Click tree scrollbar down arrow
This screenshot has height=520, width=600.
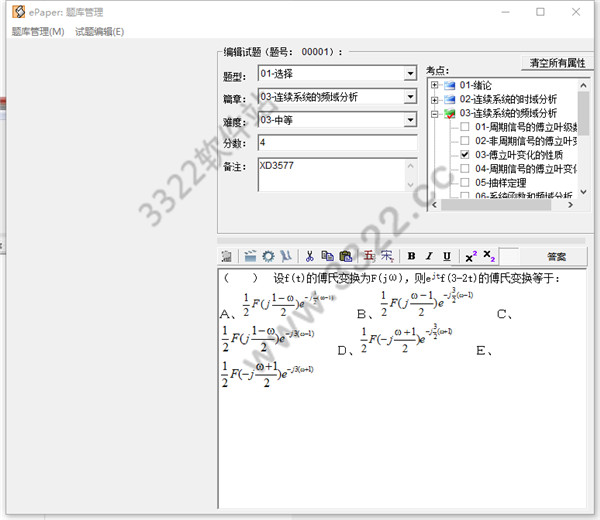[x=583, y=192]
